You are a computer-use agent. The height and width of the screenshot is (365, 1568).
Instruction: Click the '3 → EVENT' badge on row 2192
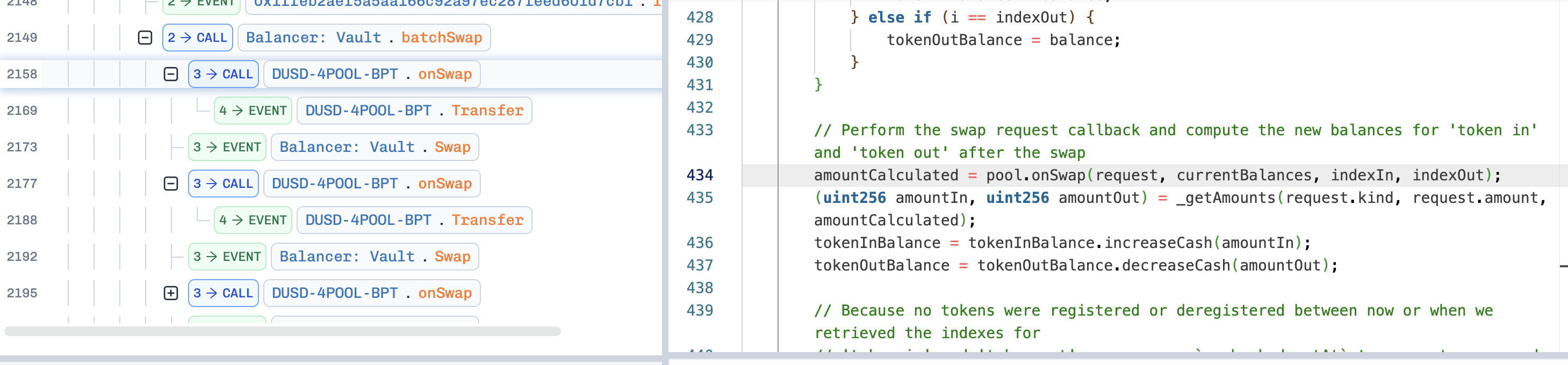(x=227, y=257)
